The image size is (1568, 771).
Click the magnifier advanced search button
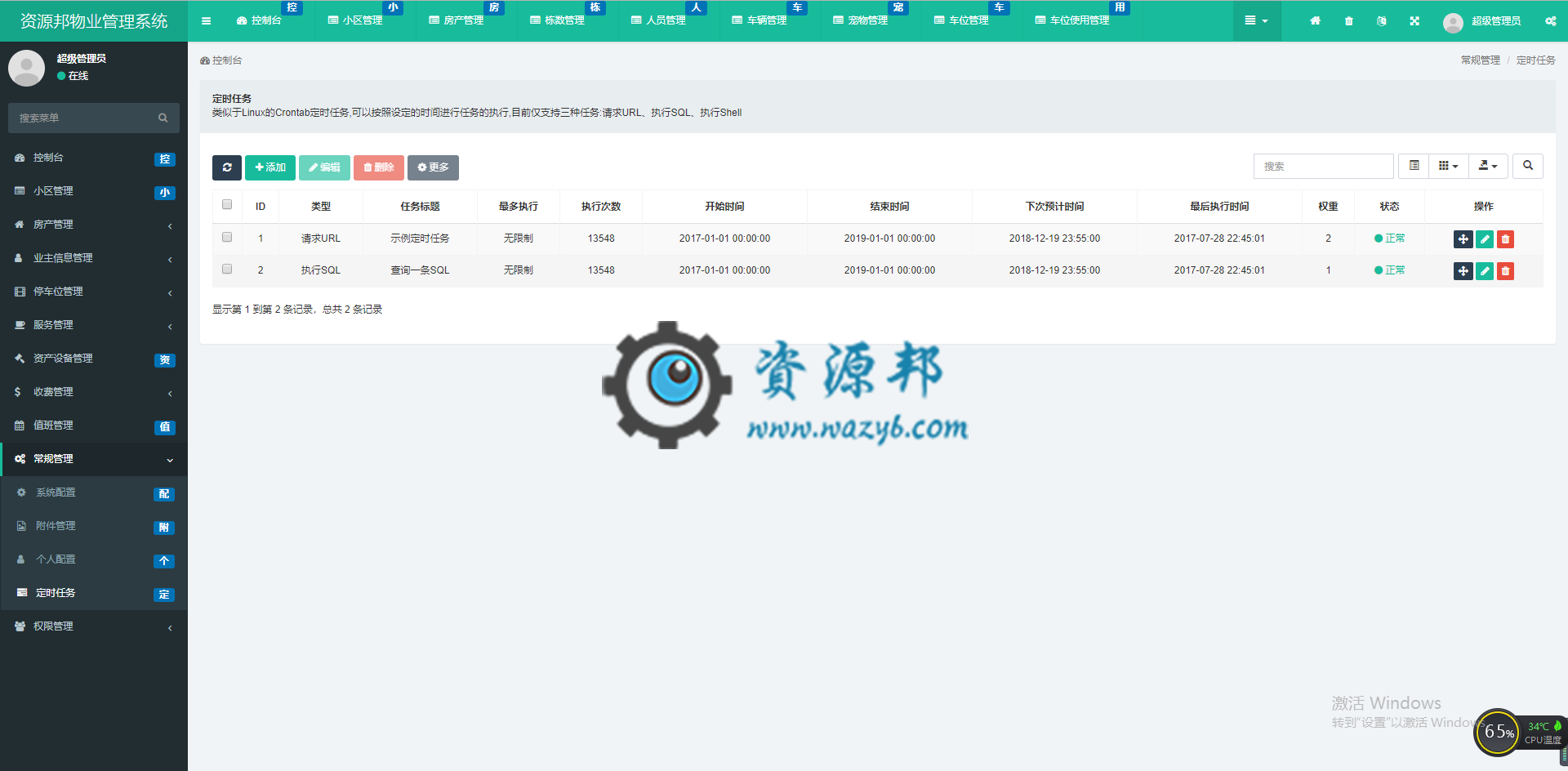tap(1528, 166)
